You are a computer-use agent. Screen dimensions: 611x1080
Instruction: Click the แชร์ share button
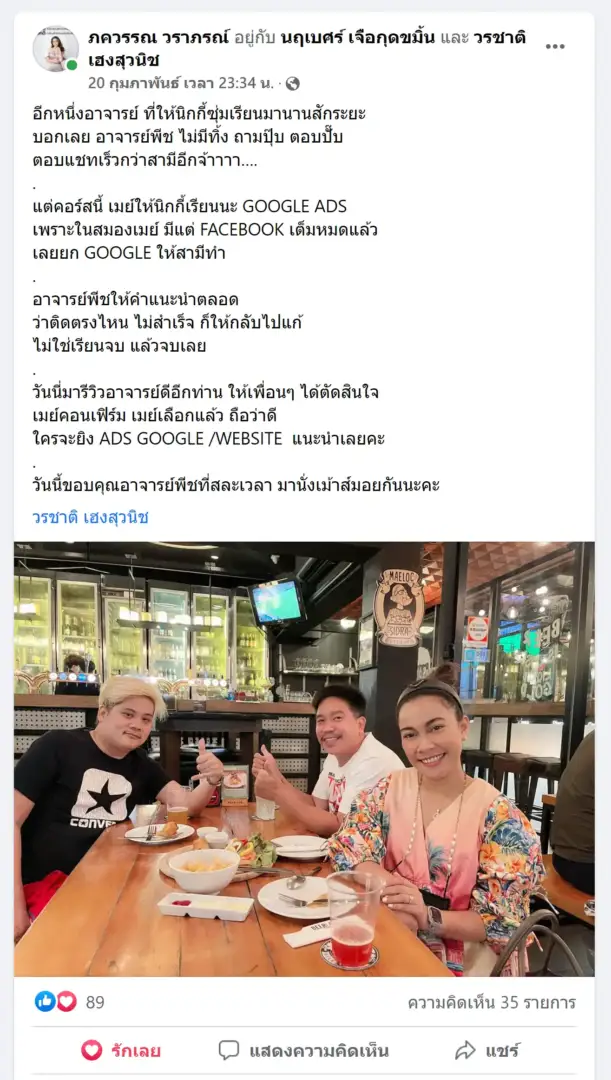tap(487, 1050)
